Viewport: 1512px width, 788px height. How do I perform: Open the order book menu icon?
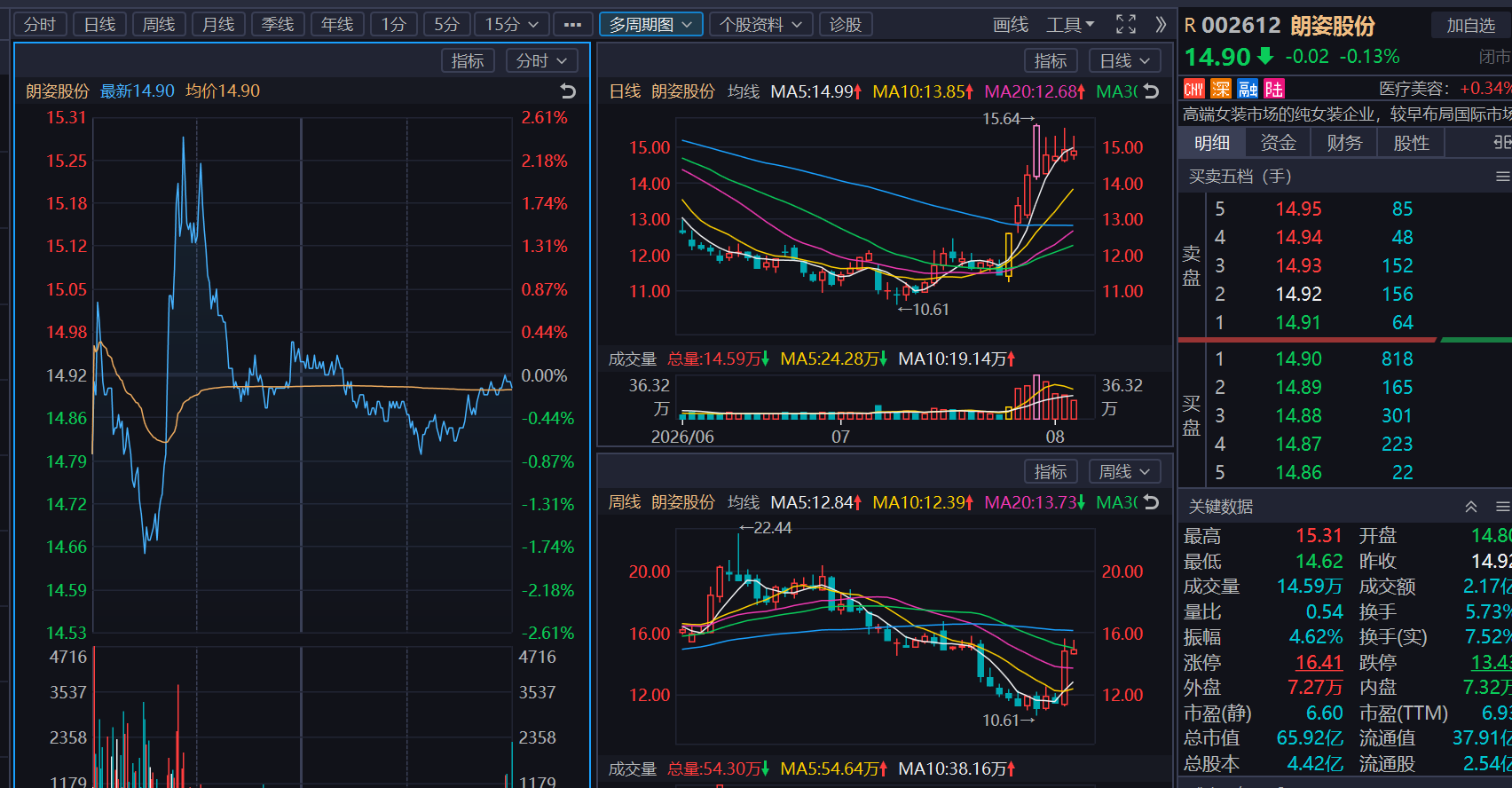pyautogui.click(x=1502, y=176)
